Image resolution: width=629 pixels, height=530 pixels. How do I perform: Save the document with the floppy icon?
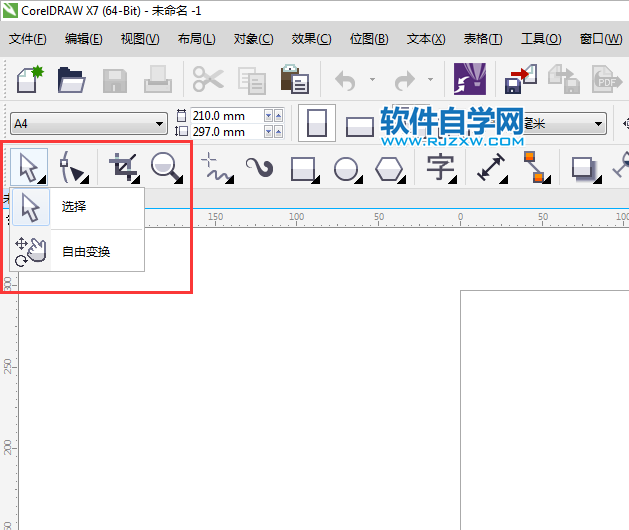pos(115,81)
